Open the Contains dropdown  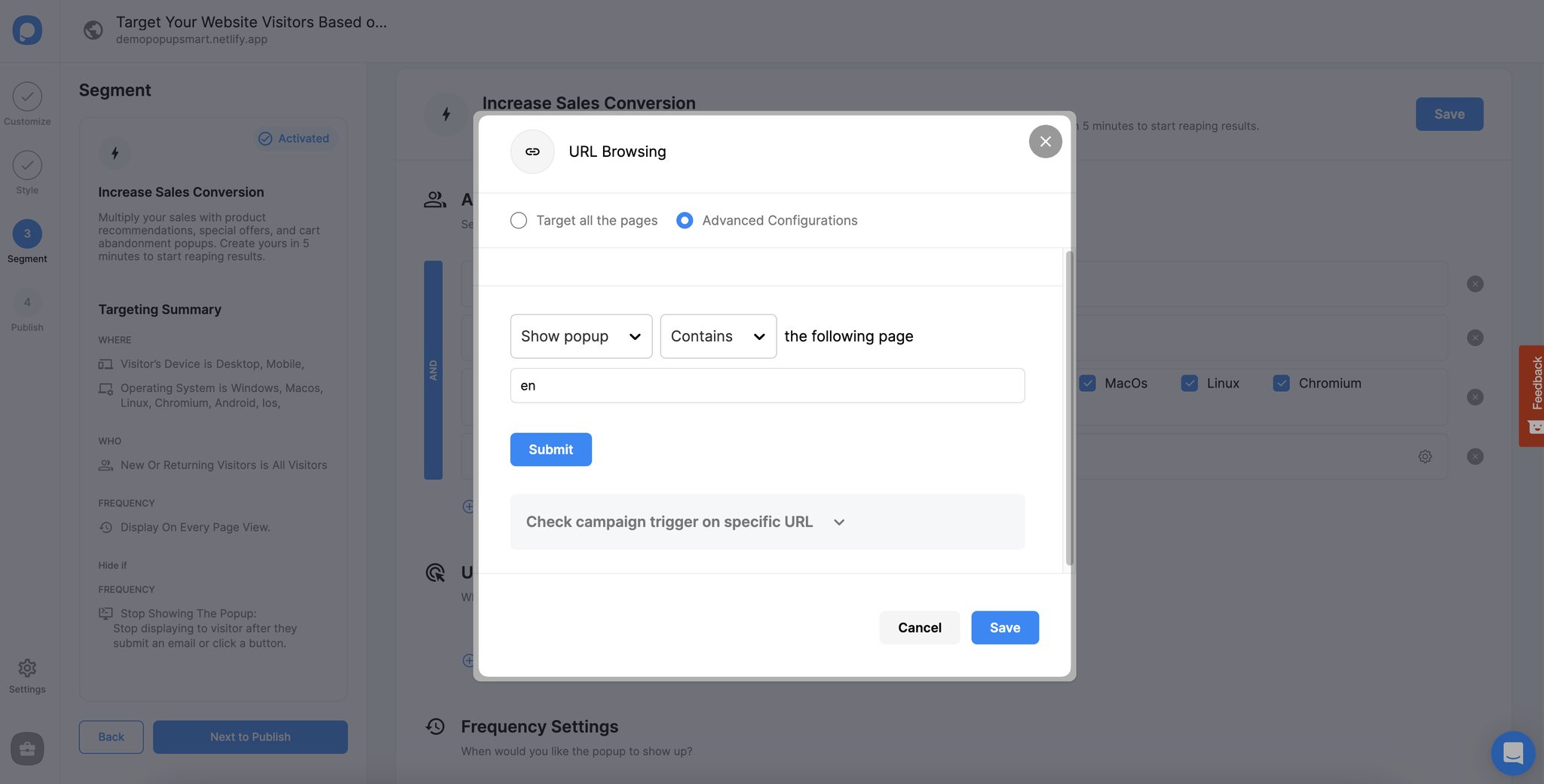[x=717, y=336]
